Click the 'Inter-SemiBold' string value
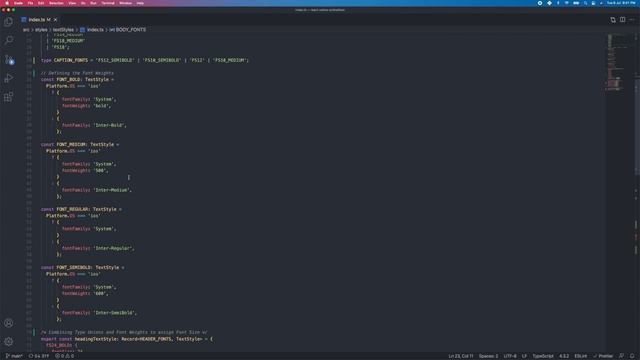Viewport: 640px width, 360px height. pos(114,313)
